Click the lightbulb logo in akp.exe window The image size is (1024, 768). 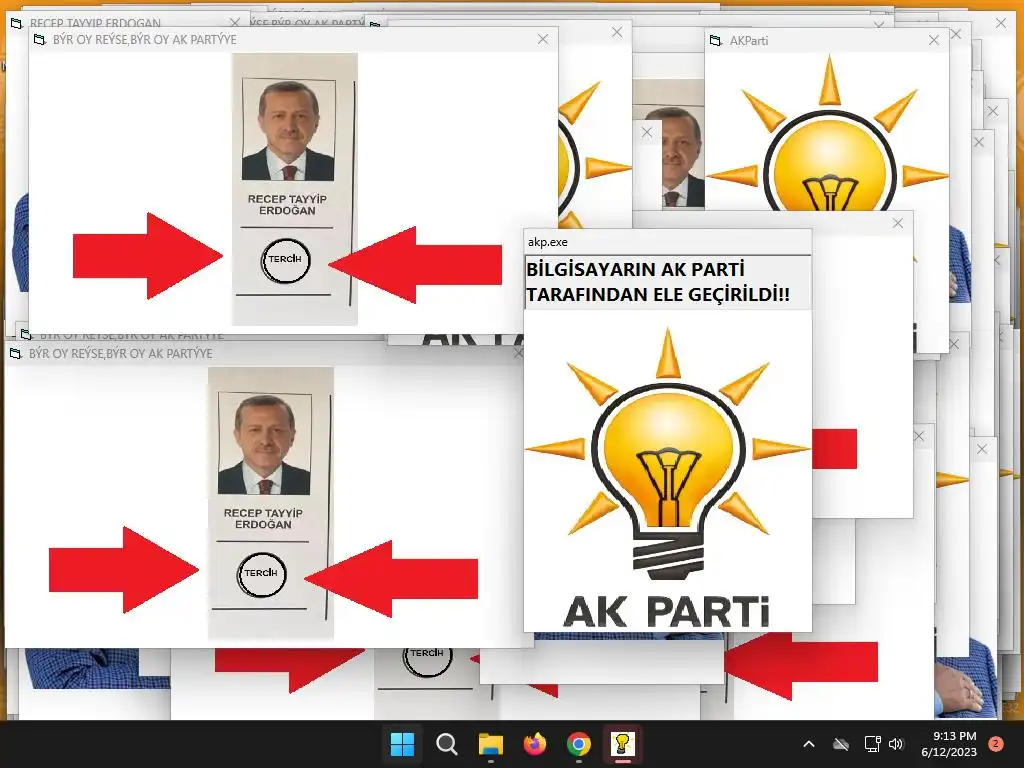pyautogui.click(x=668, y=454)
